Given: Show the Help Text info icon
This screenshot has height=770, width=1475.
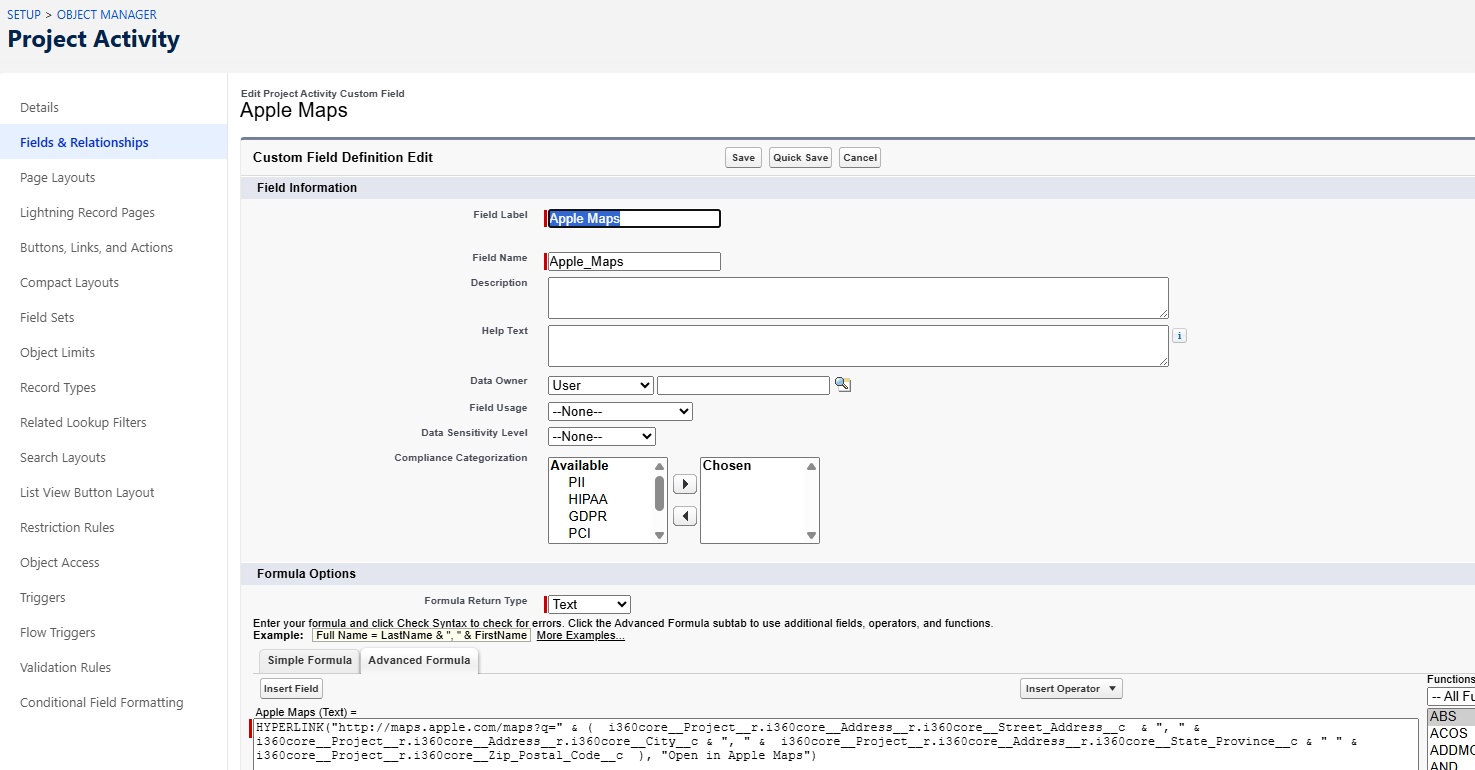Looking at the screenshot, I should (1180, 336).
